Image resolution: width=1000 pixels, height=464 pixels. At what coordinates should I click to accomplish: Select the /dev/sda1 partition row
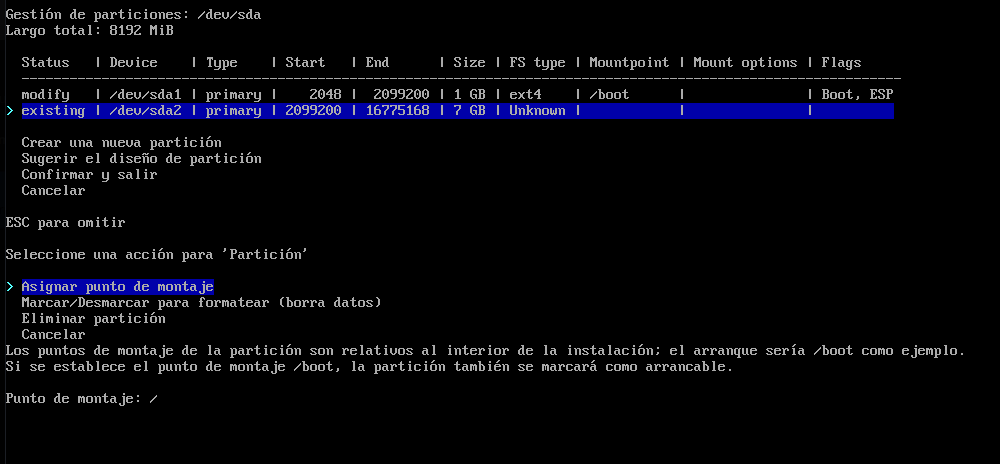click(x=456, y=94)
